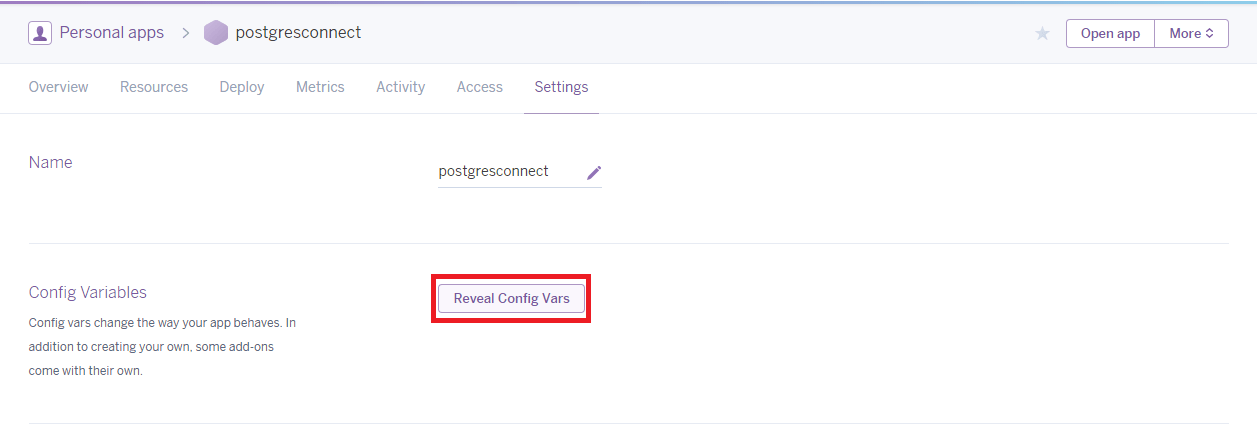This screenshot has width=1257, height=425.
Task: Select the Settings tab
Action: [x=561, y=87]
